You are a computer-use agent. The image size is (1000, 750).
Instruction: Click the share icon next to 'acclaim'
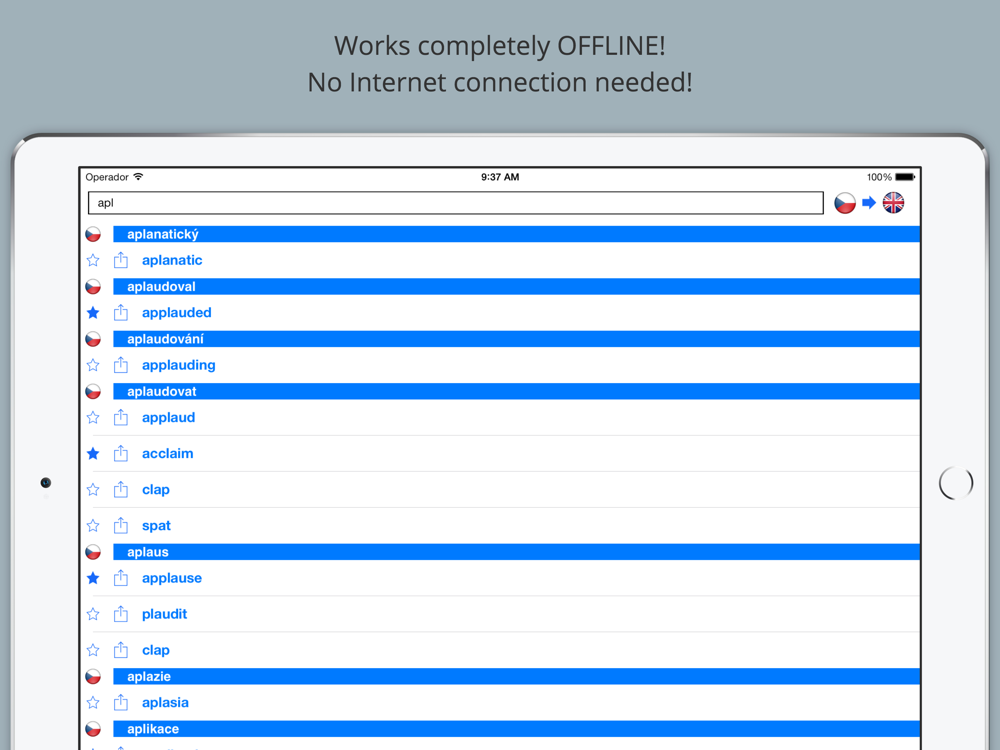pyautogui.click(x=121, y=453)
